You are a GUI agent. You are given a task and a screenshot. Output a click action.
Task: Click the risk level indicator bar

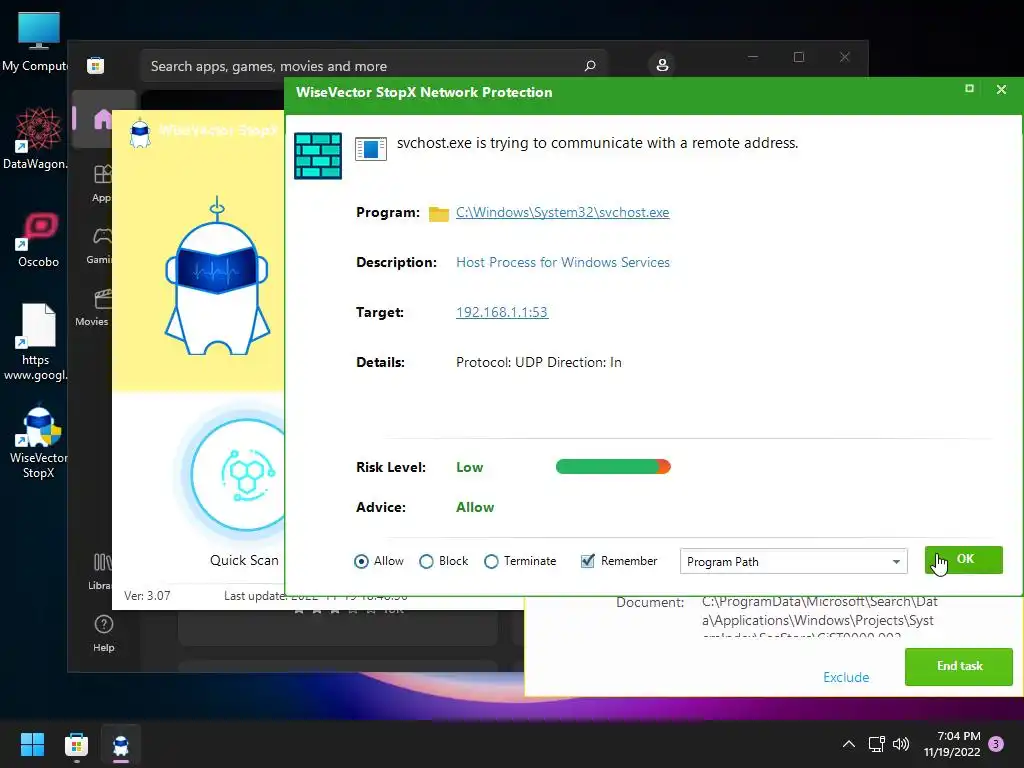point(613,466)
